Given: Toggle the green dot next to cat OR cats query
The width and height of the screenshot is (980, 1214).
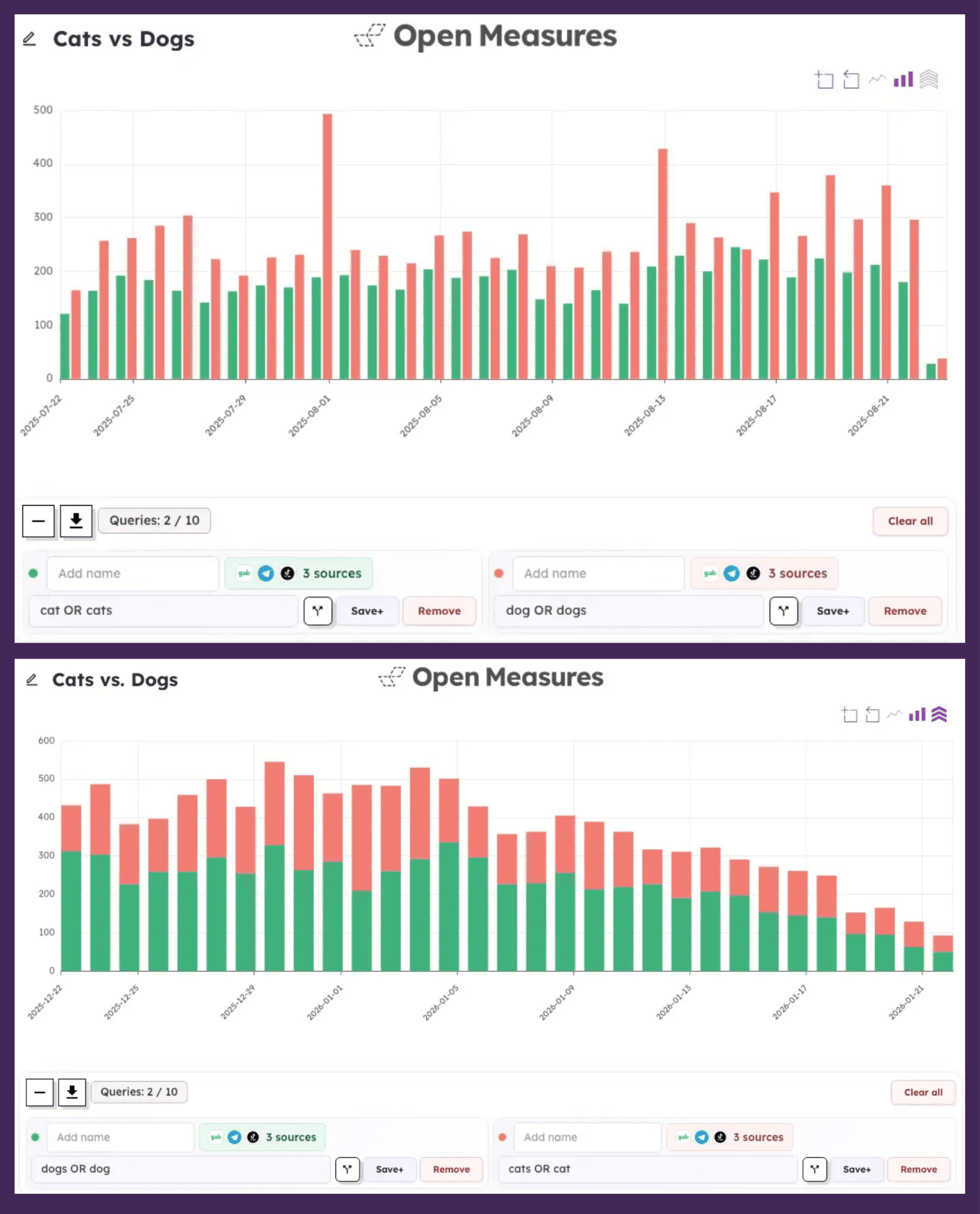Looking at the screenshot, I should (34, 573).
